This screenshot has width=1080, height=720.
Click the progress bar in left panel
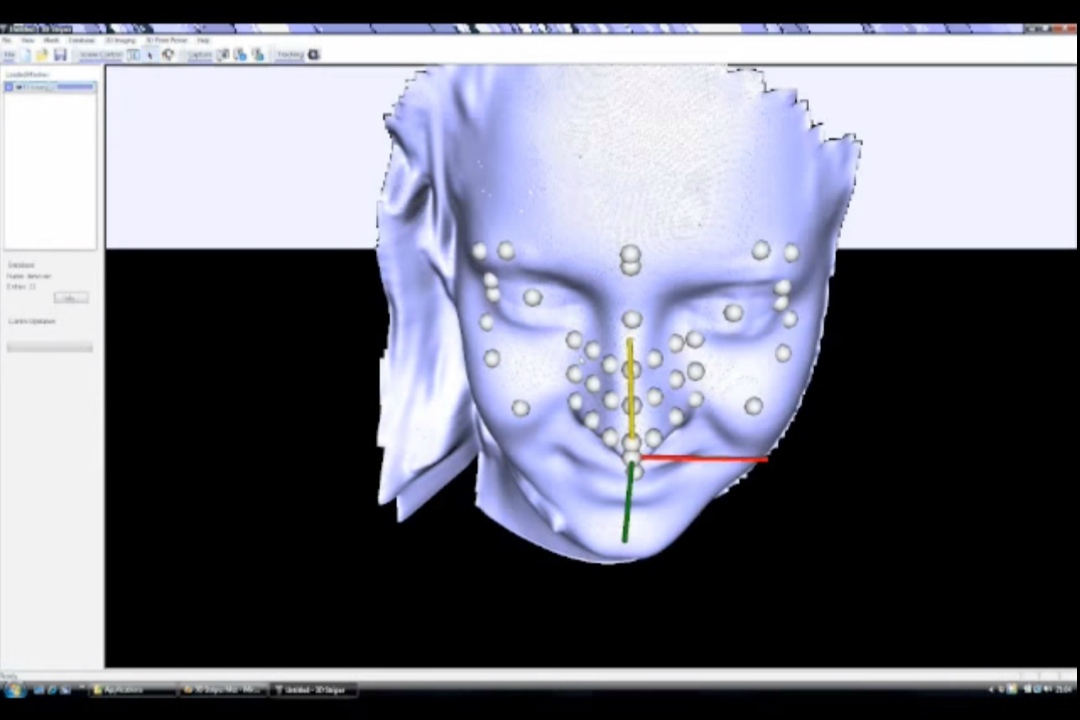(50, 347)
